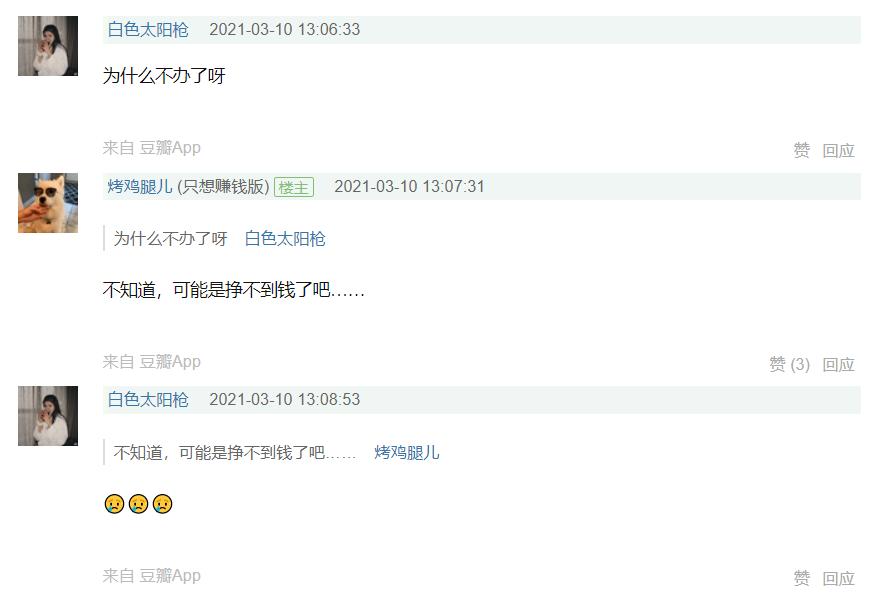Screen dimensions: 885x598
Task: Click 来自 豆瓣App under second comment
Action: [x=152, y=362]
